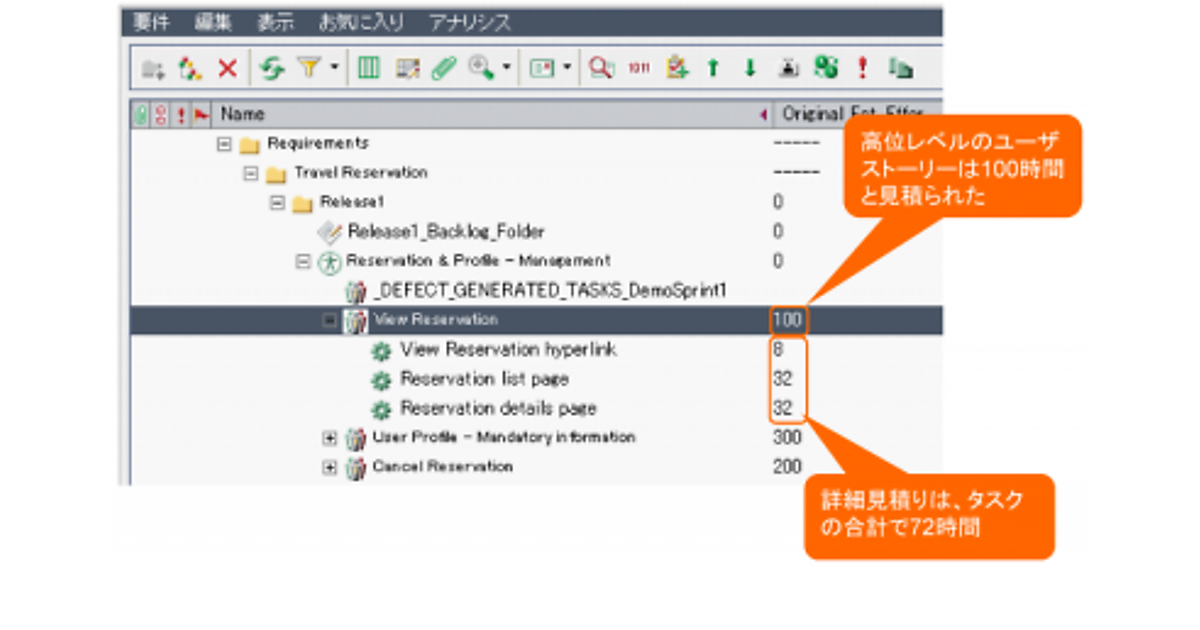Open the view layout dropdown arrow
Screen dimensions: 1200x630
pyautogui.click(x=567, y=69)
